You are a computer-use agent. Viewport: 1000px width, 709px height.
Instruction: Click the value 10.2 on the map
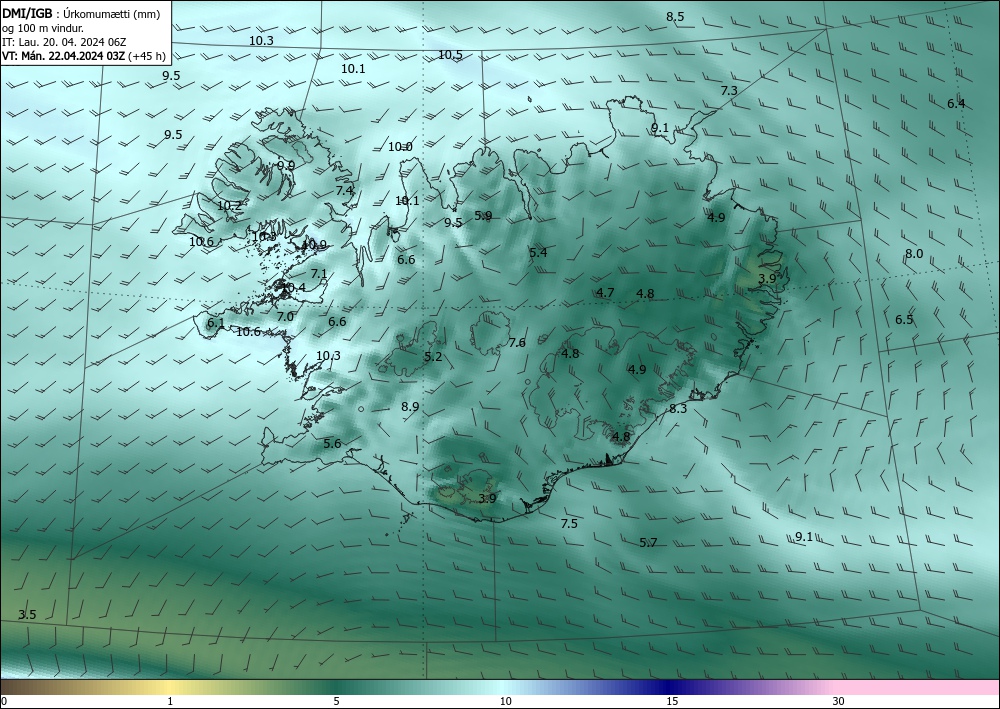(x=230, y=206)
